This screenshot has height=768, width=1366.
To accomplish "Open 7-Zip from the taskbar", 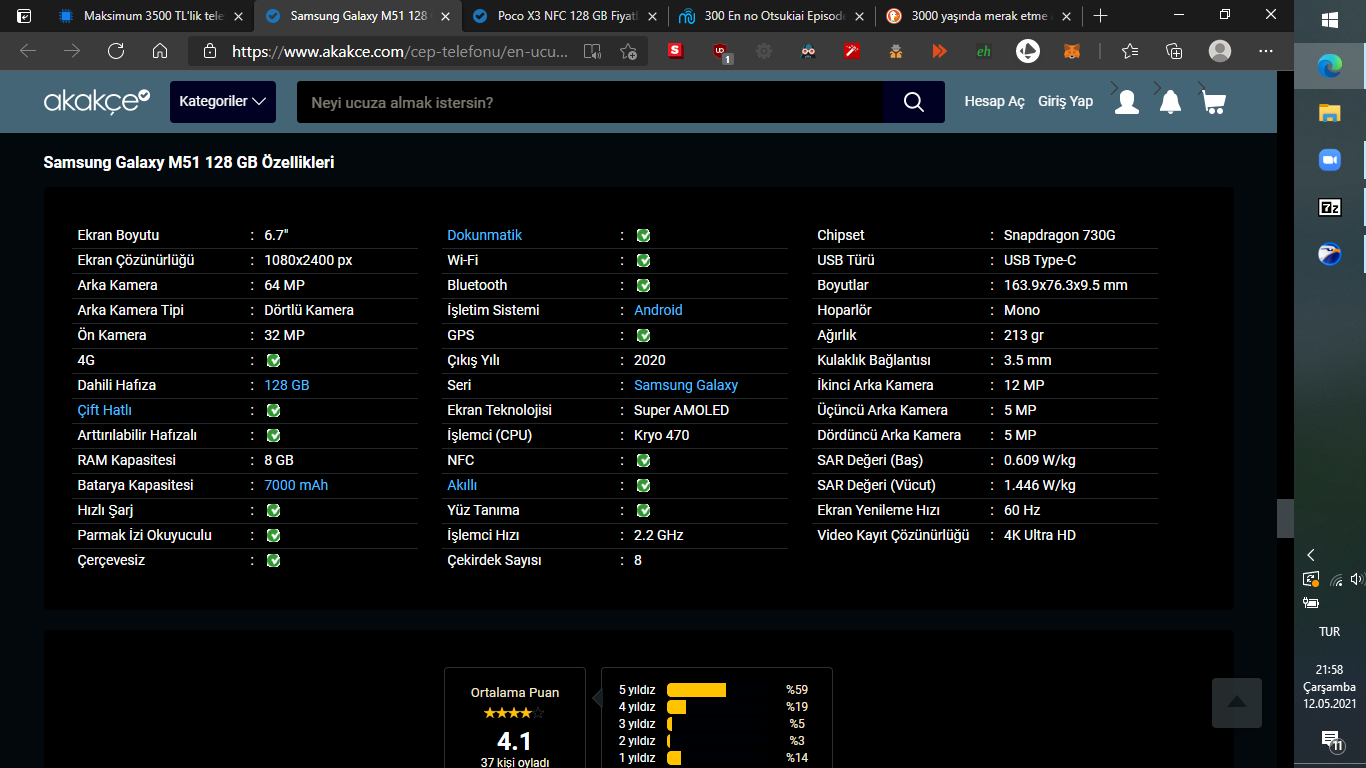I will pyautogui.click(x=1330, y=207).
